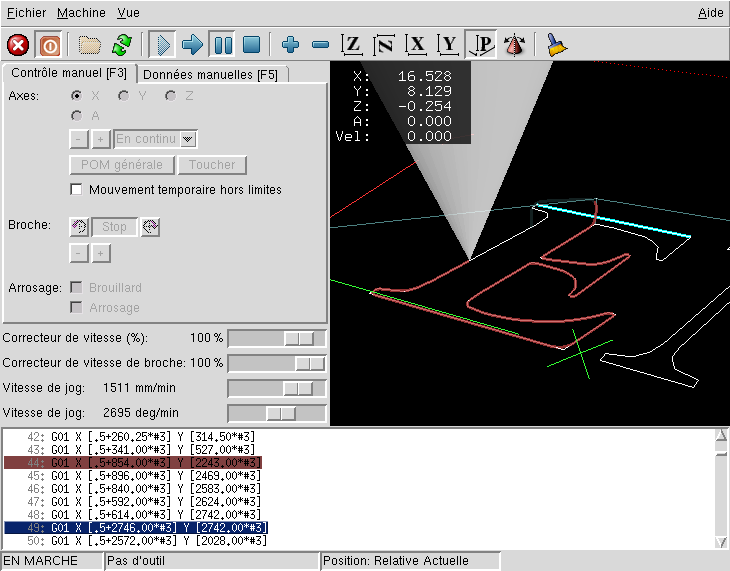Select G-code line 45 in listing
This screenshot has width=730, height=571.
coord(150,476)
